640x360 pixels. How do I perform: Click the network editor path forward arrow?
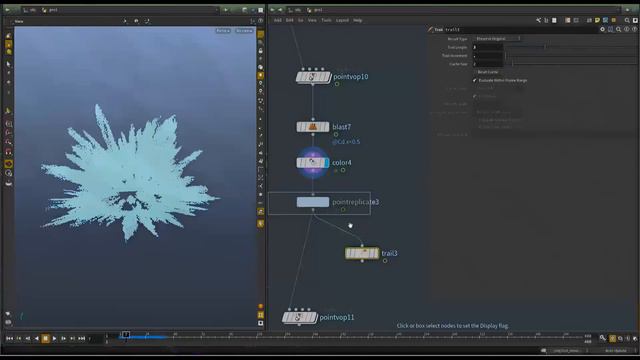(280, 10)
